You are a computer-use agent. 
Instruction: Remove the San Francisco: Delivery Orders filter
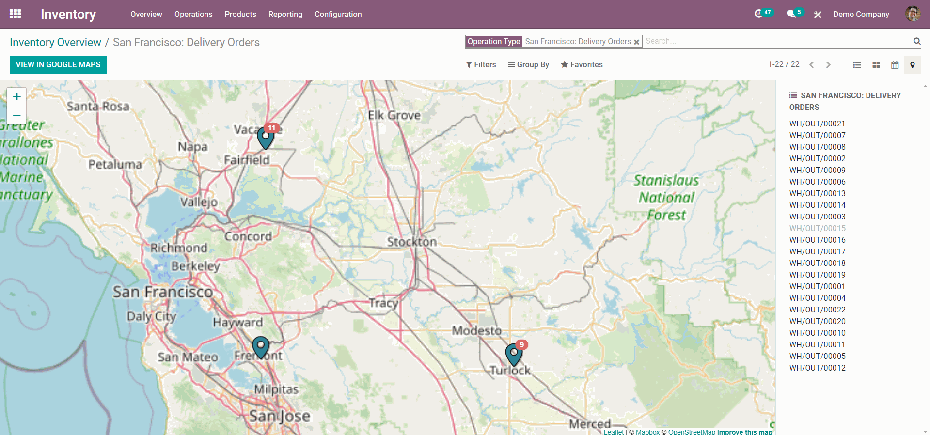pos(637,42)
